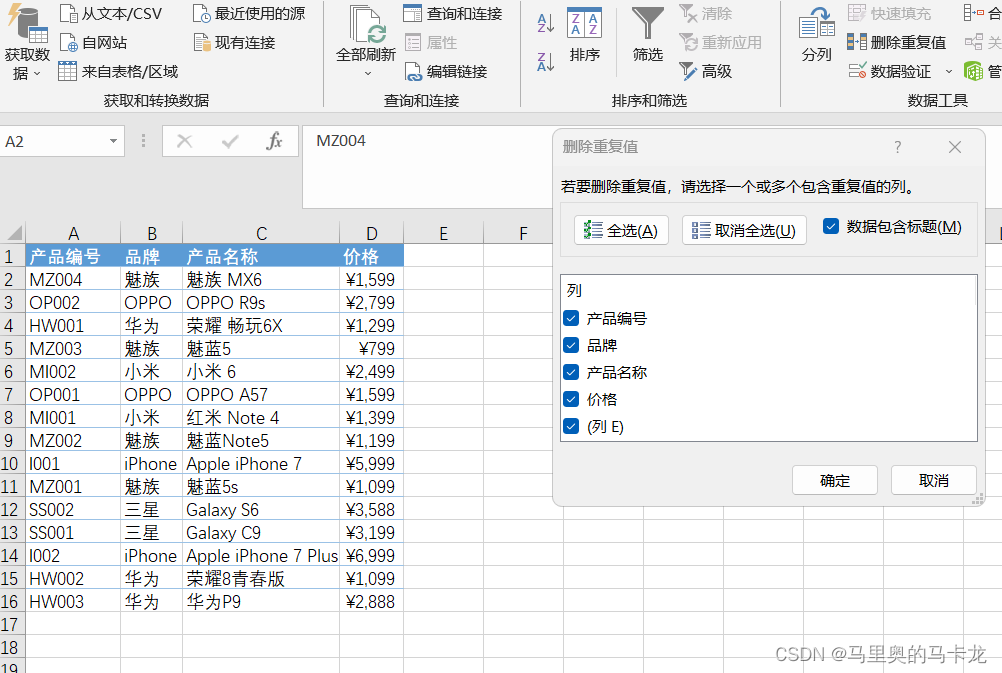Screen dimensions: 1002x673
Task: Click 删除重复值 in the ribbon
Action: point(897,43)
